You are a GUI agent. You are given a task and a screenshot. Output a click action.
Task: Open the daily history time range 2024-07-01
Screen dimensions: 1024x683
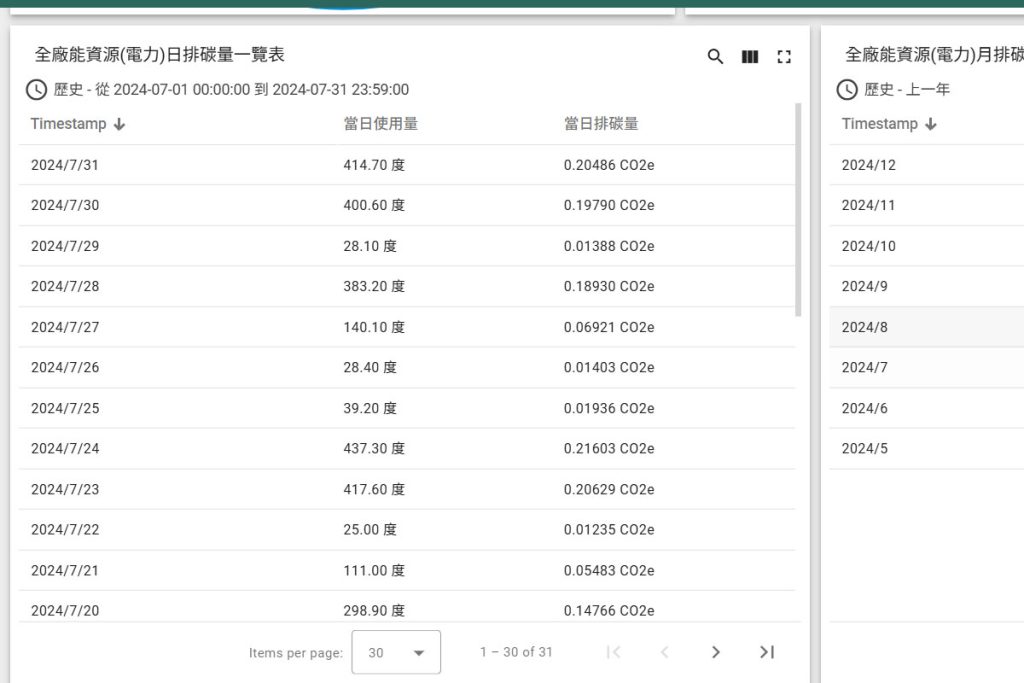231,90
